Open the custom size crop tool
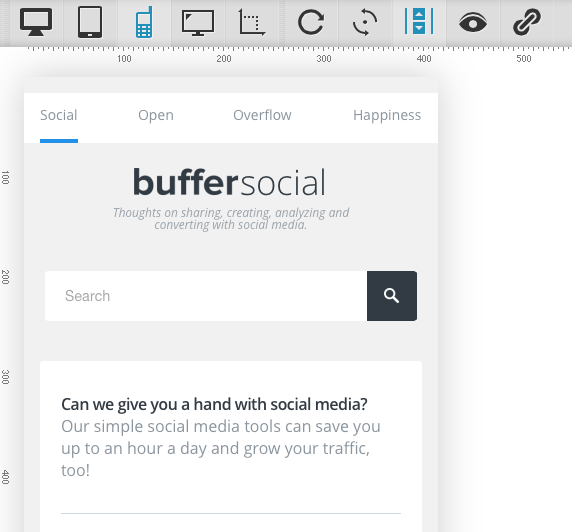This screenshot has height=532, width=572. (x=252, y=22)
